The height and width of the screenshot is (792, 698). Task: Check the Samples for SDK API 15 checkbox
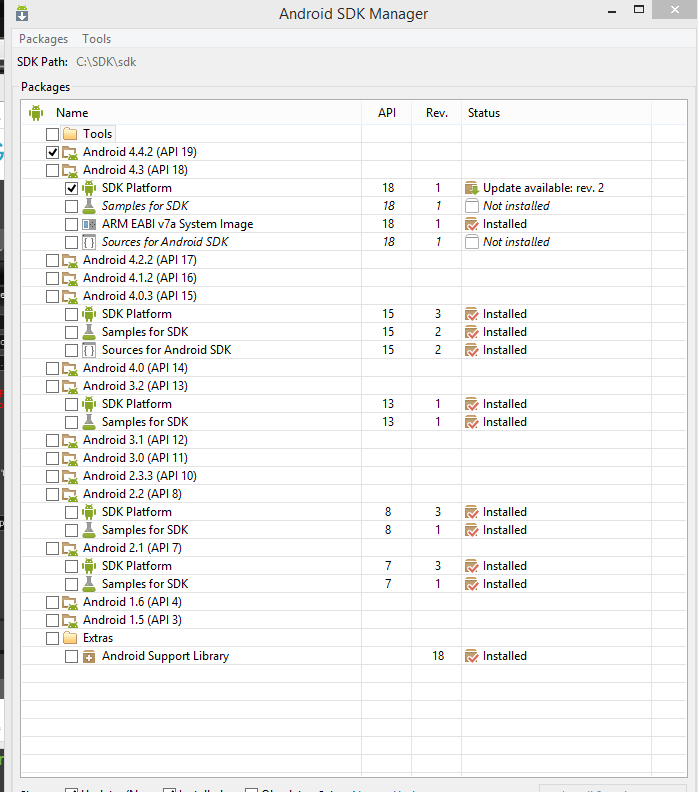[71, 332]
